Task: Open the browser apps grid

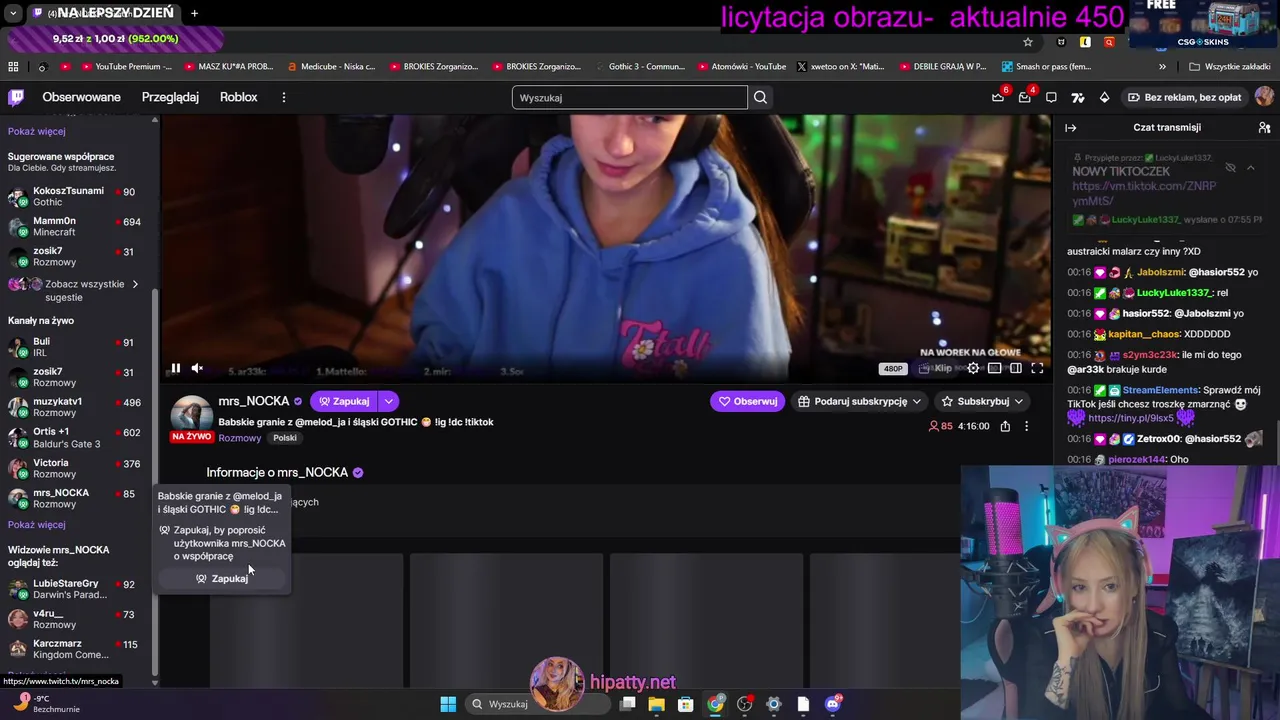Action: coord(13,67)
